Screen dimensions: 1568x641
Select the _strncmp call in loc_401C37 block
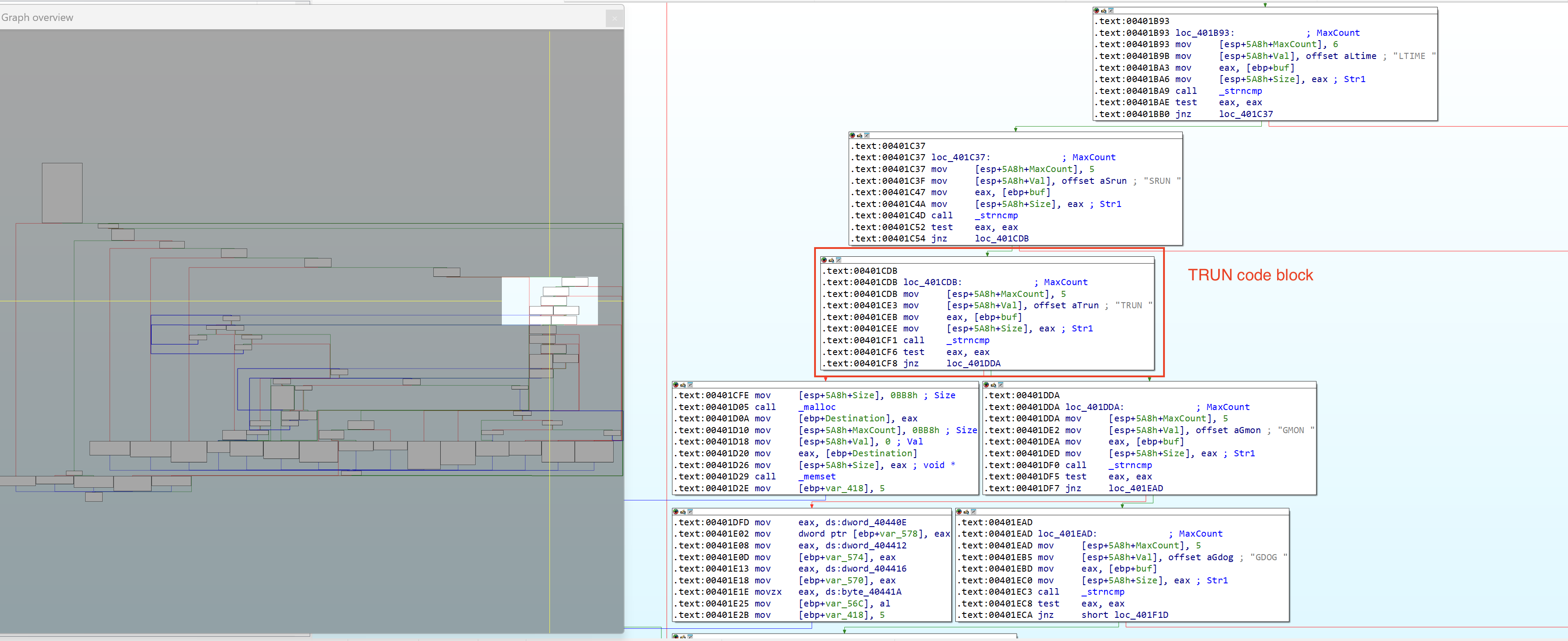tap(996, 216)
